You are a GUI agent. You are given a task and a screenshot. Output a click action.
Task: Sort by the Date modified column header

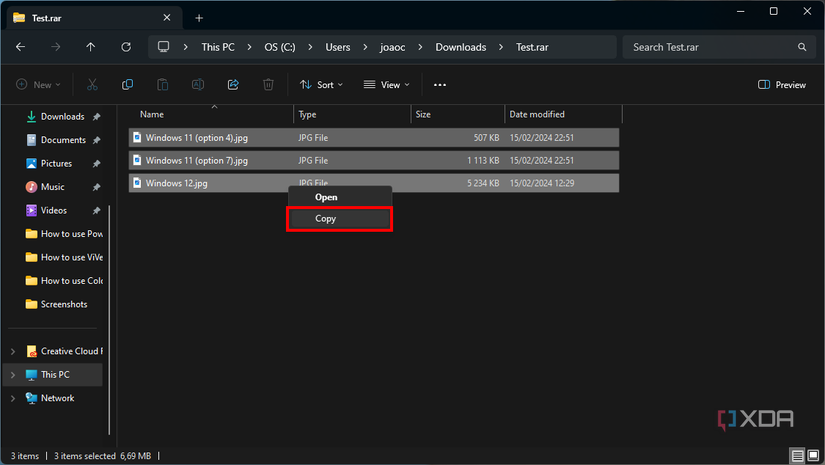click(563, 114)
